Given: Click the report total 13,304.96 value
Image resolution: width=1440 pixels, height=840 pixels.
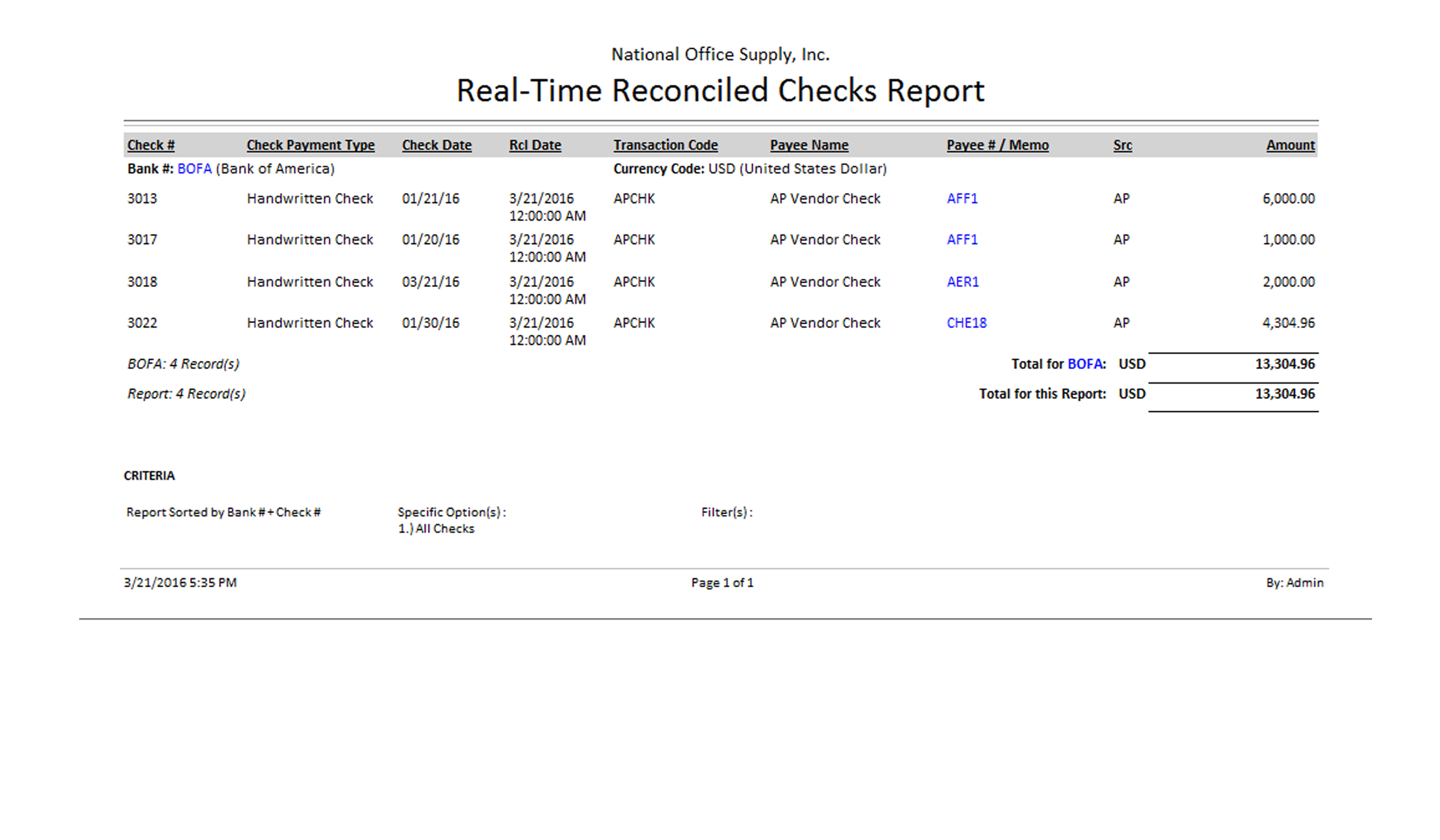Looking at the screenshot, I should 1284,394.
